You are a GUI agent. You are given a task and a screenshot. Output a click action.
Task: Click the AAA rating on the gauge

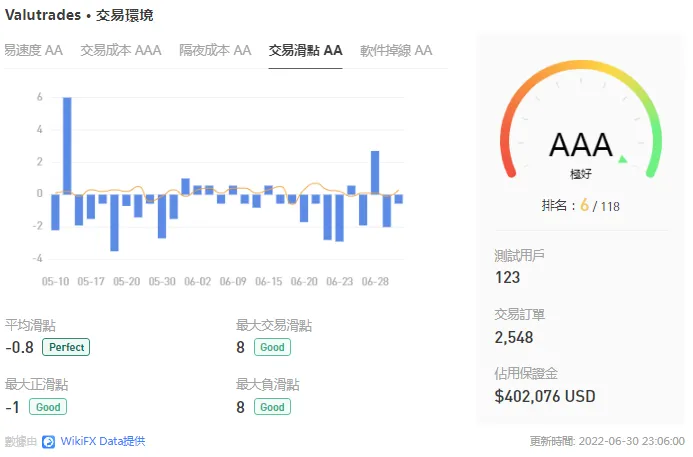(581, 145)
